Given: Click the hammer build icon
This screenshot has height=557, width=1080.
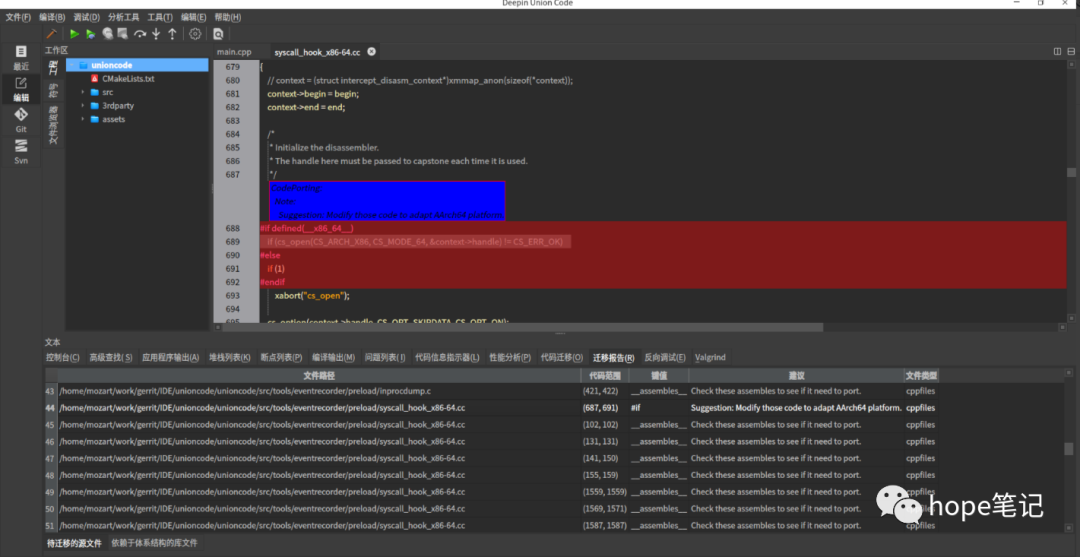Looking at the screenshot, I should pyautogui.click(x=52, y=34).
